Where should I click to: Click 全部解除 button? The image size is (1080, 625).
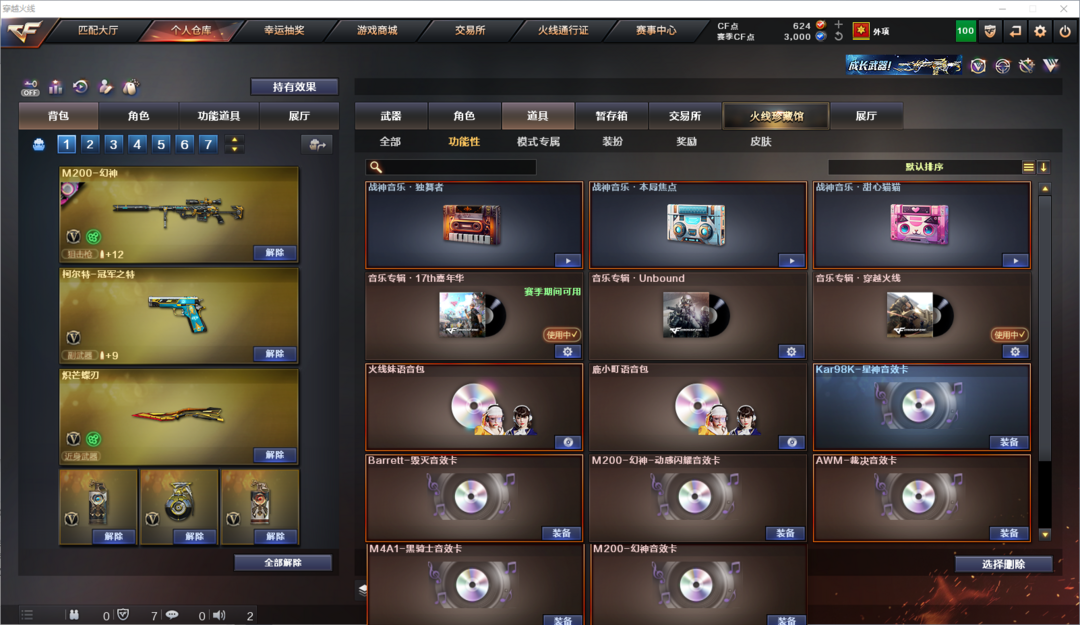point(283,562)
